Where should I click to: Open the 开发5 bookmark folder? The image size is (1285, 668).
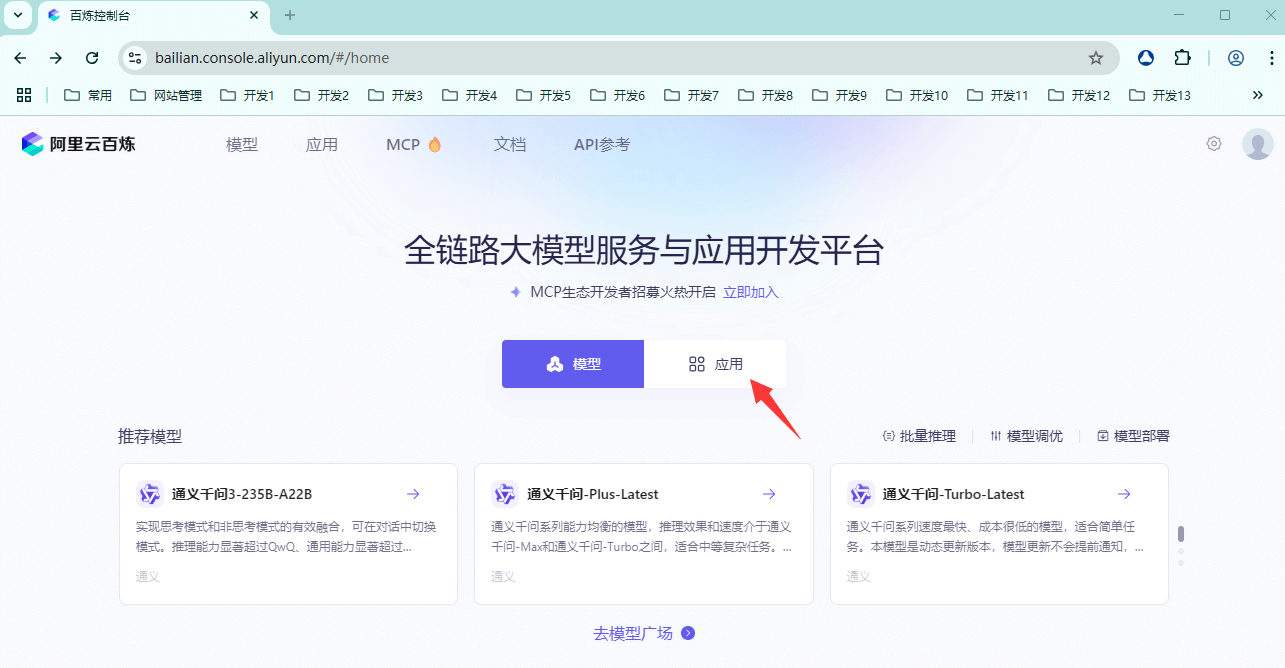click(543, 95)
